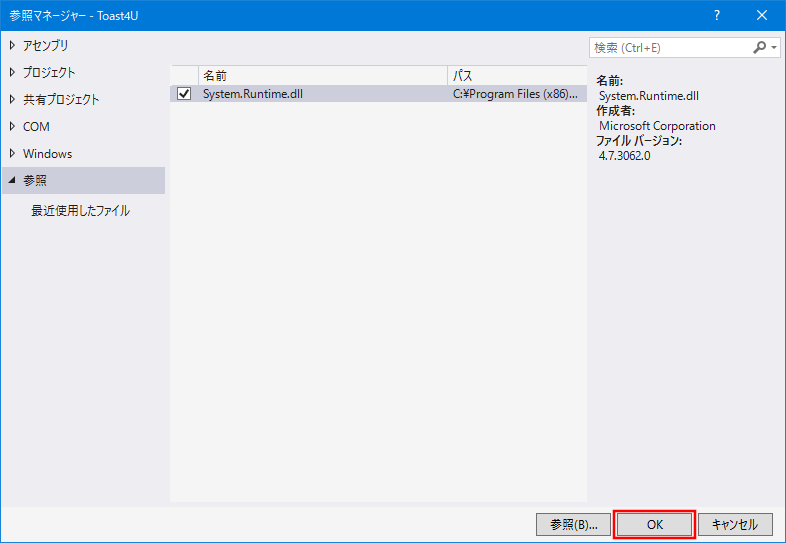Expand the プロジェクト node arrow
Viewport: 786px width, 543px height.
coord(12,72)
